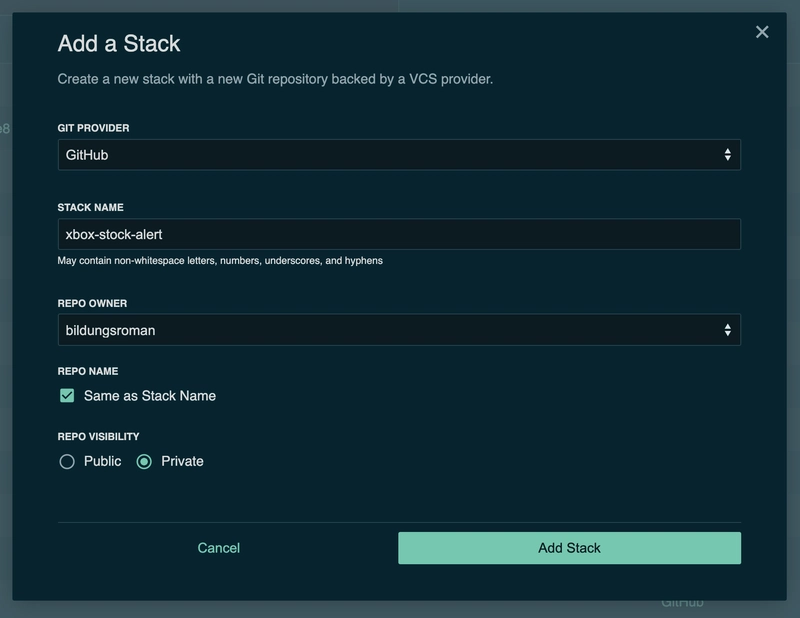Click the 'Add a Stack' dialog title
800x618 pixels.
click(119, 44)
